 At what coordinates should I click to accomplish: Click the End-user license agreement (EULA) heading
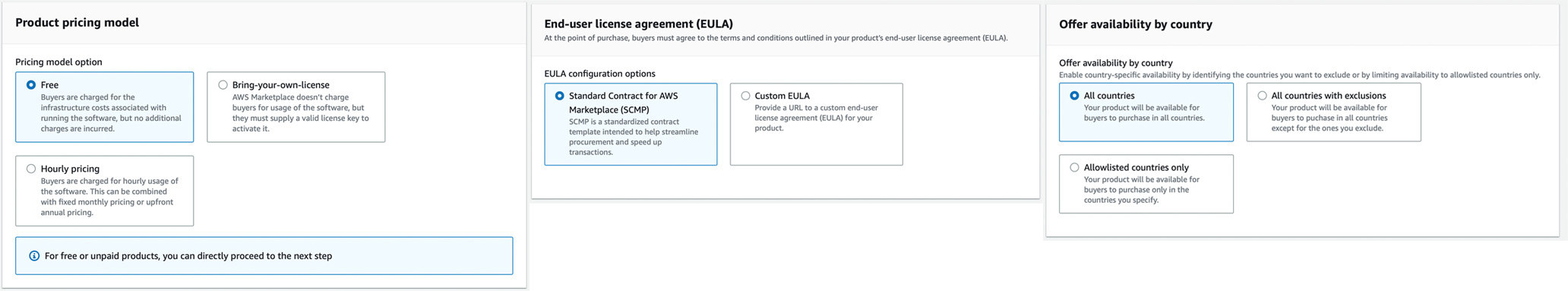point(638,24)
